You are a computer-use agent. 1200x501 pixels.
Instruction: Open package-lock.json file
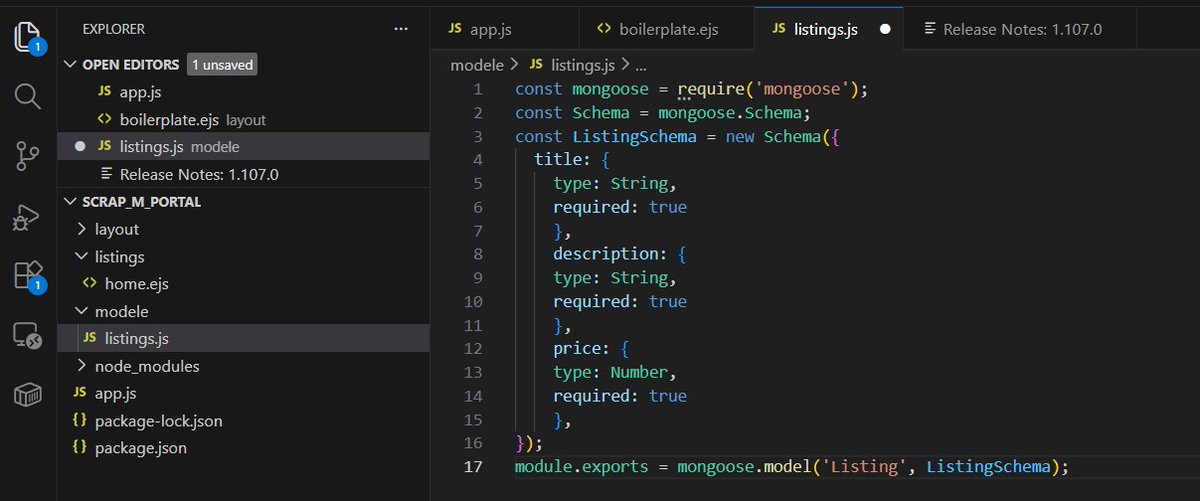tap(244, 421)
